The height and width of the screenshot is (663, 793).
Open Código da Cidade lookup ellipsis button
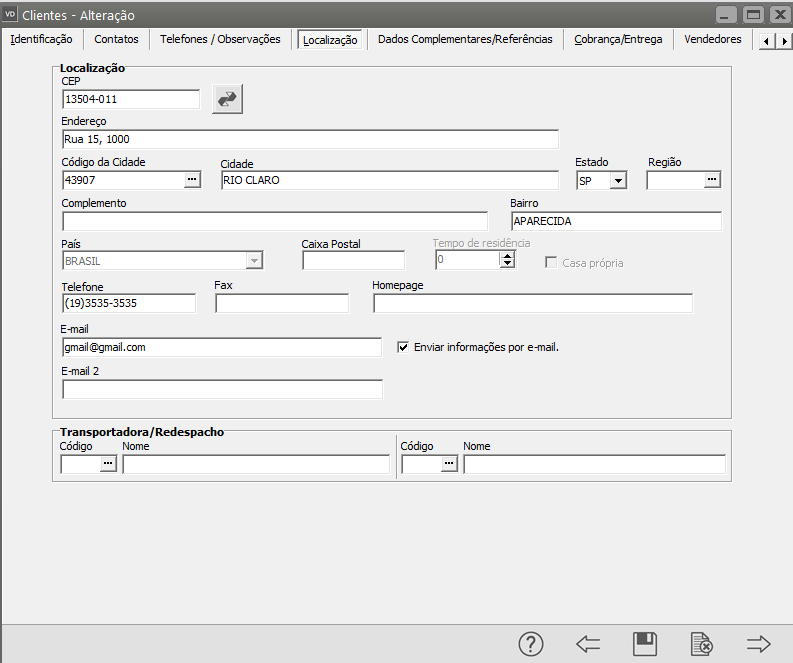tap(192, 180)
